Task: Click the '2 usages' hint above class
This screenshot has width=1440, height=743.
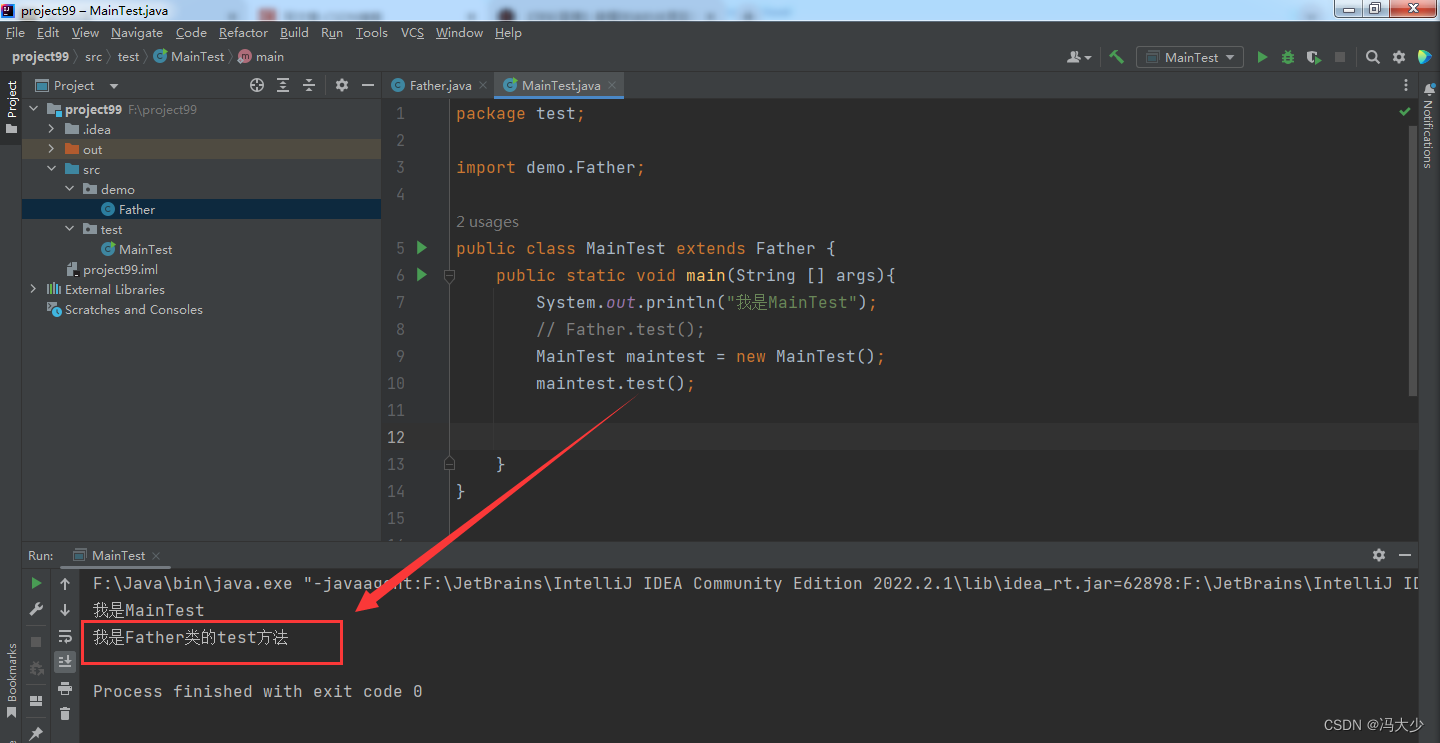Action: (x=487, y=222)
